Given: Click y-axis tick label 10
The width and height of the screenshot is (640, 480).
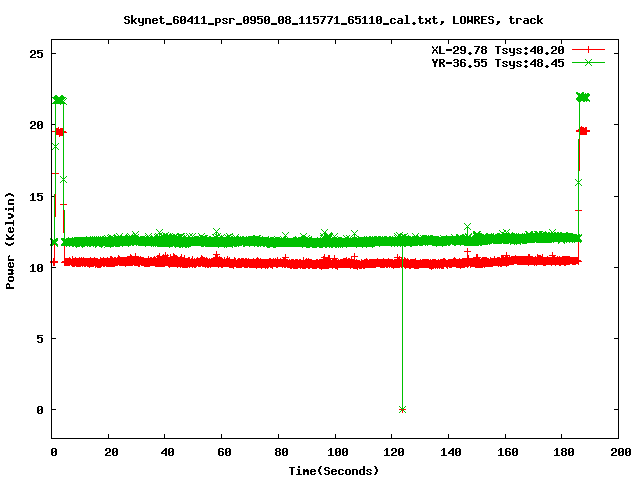Looking at the screenshot, I should 36,268.
